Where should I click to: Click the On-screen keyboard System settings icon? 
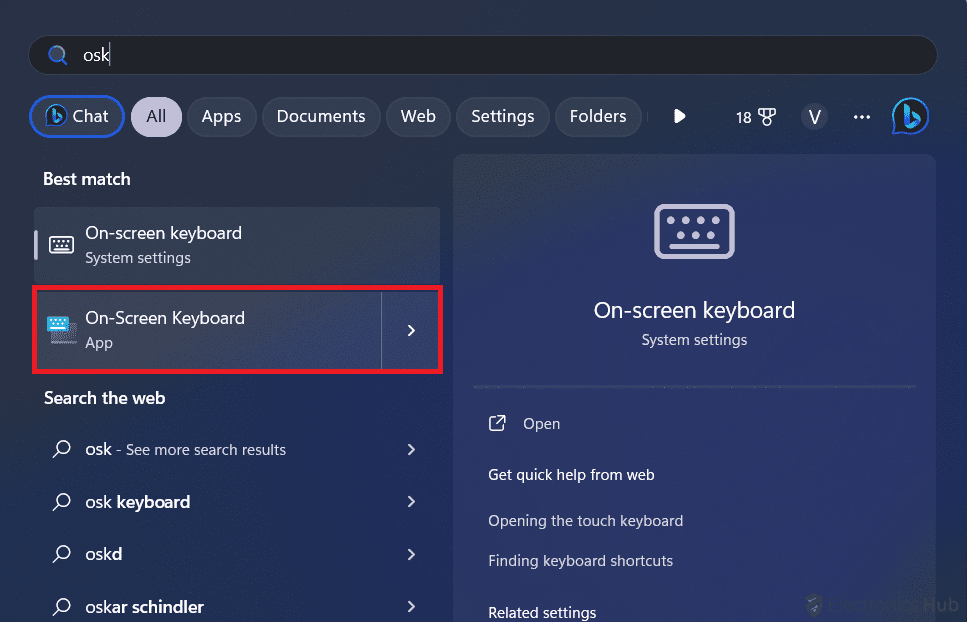click(61, 243)
